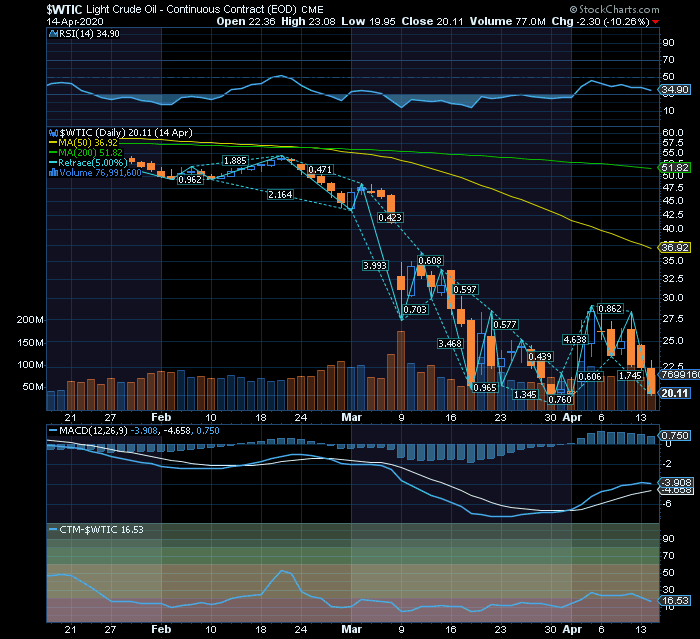Click the 34.90 RSI value tag
This screenshot has width=700, height=639.
(x=675, y=90)
